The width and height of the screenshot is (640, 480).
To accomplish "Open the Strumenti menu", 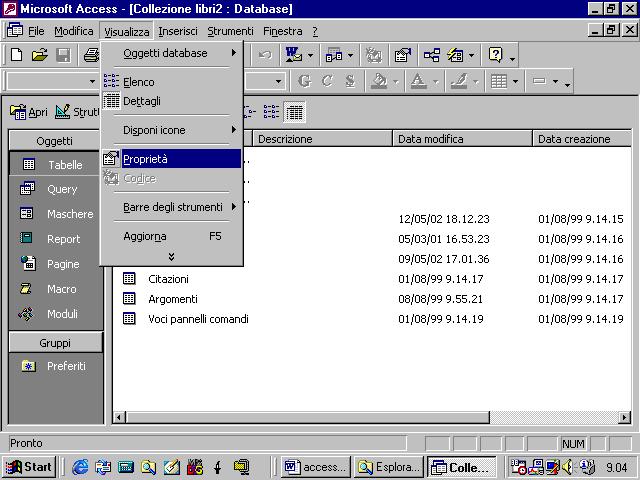I will coord(230,31).
